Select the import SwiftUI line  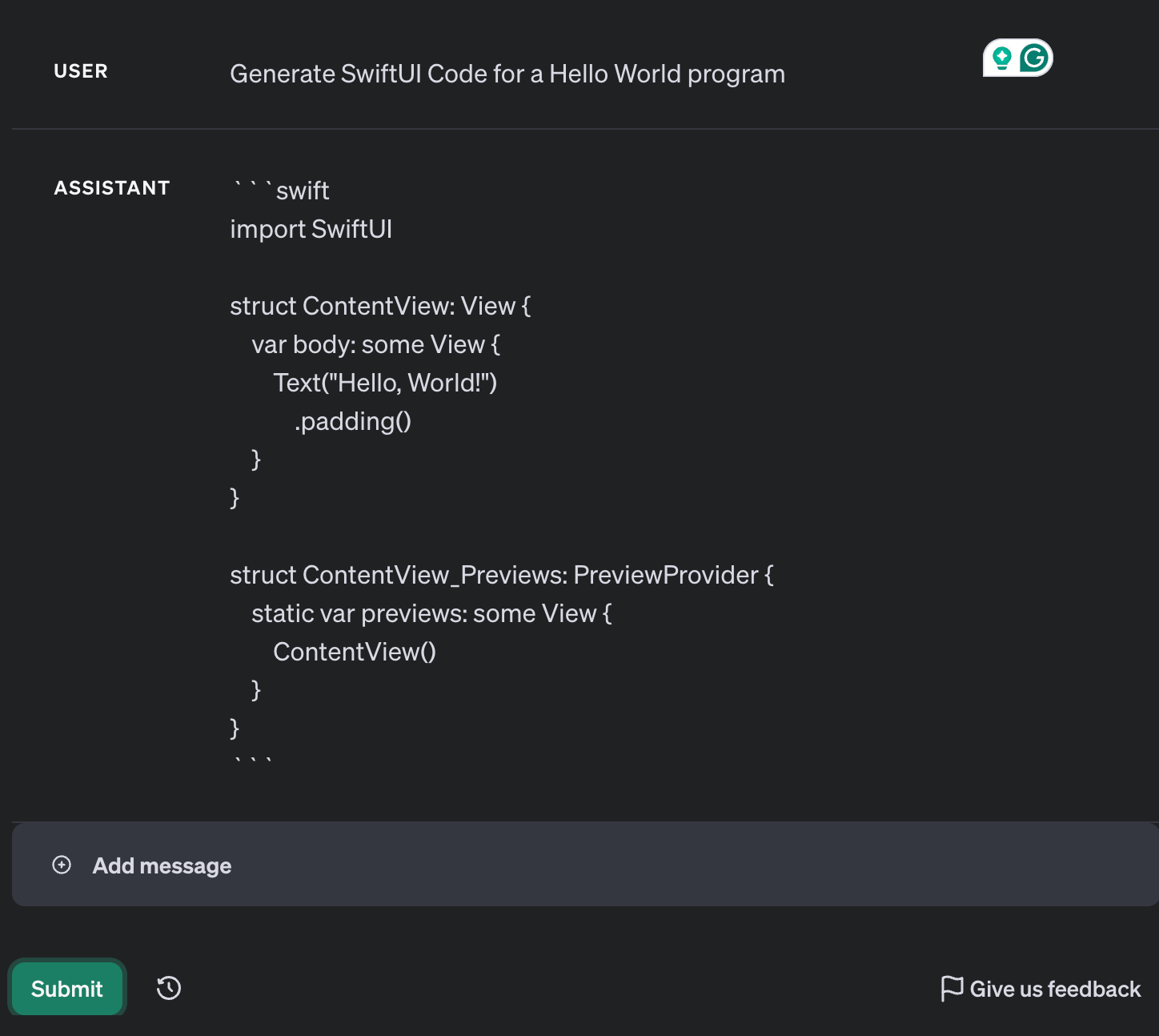(311, 229)
